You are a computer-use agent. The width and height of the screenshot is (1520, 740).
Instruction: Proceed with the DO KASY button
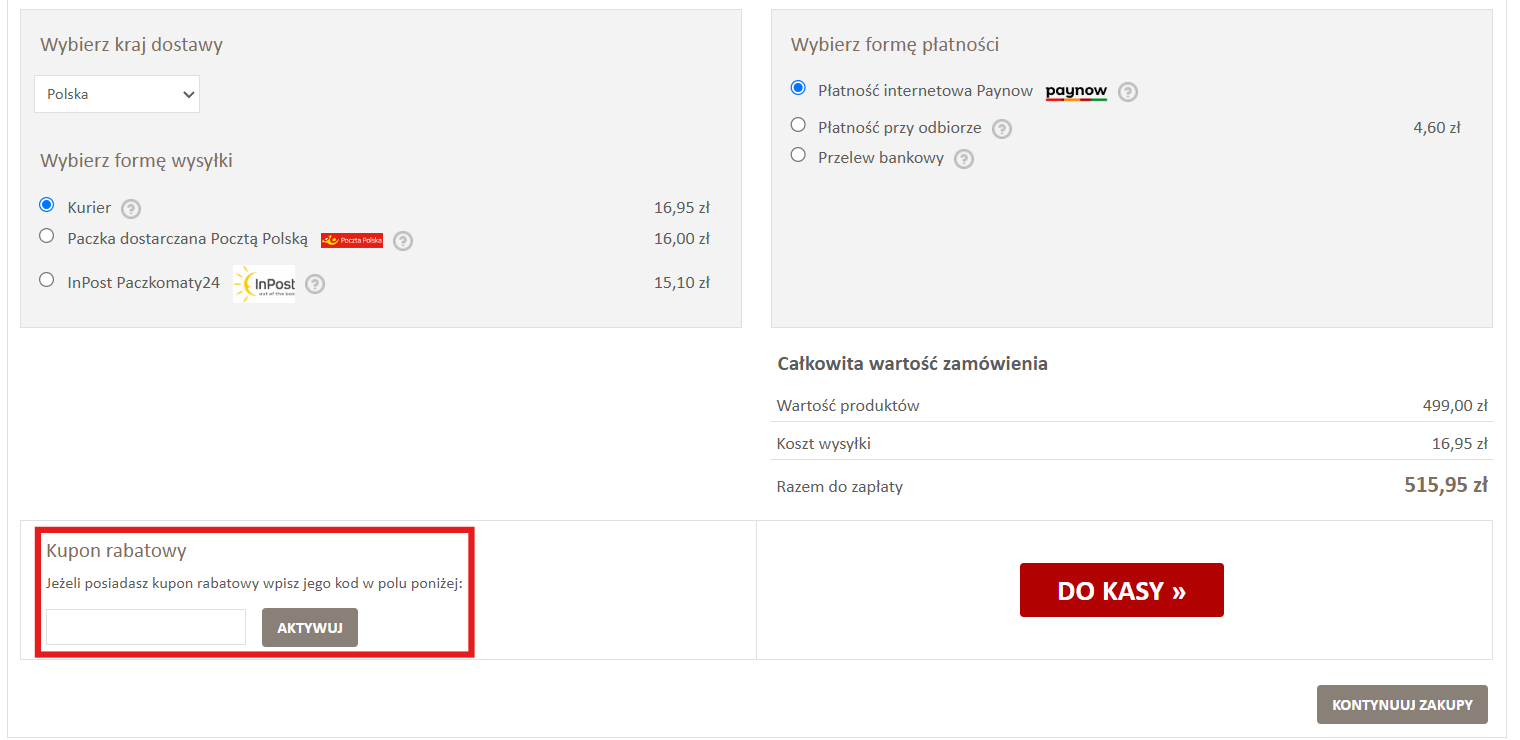pos(1121,590)
